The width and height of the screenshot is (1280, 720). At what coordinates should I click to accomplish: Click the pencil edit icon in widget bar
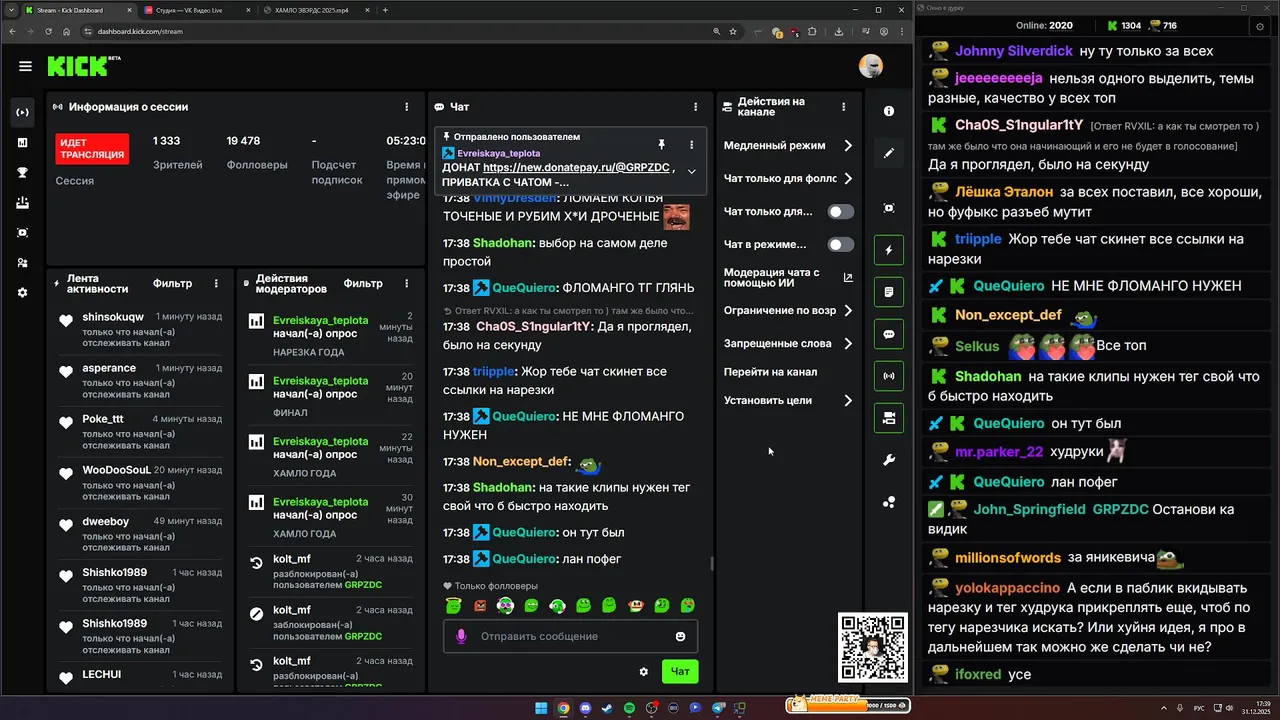click(889, 153)
